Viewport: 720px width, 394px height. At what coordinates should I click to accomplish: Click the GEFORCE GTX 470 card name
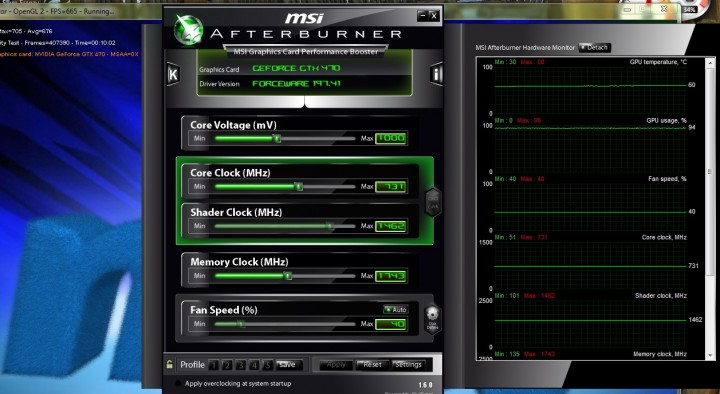tap(296, 68)
